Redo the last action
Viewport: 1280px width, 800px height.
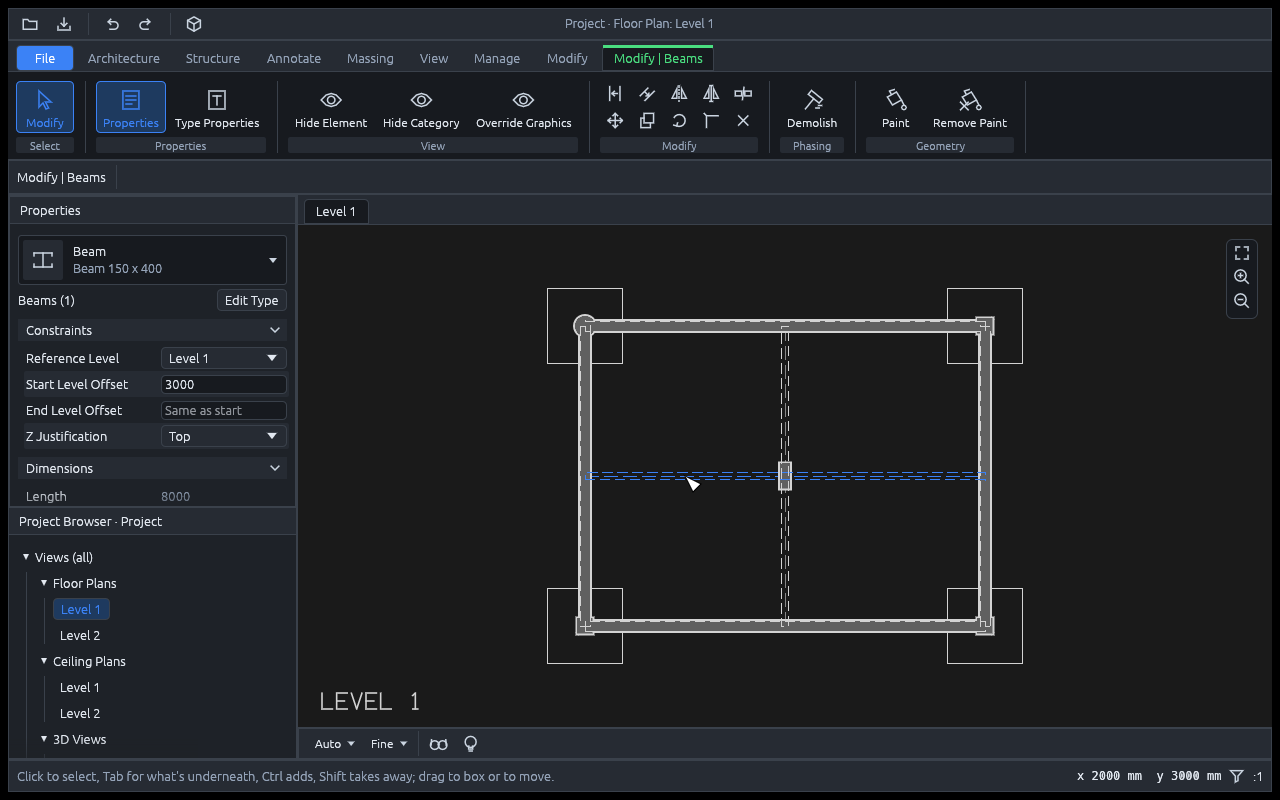click(145, 24)
